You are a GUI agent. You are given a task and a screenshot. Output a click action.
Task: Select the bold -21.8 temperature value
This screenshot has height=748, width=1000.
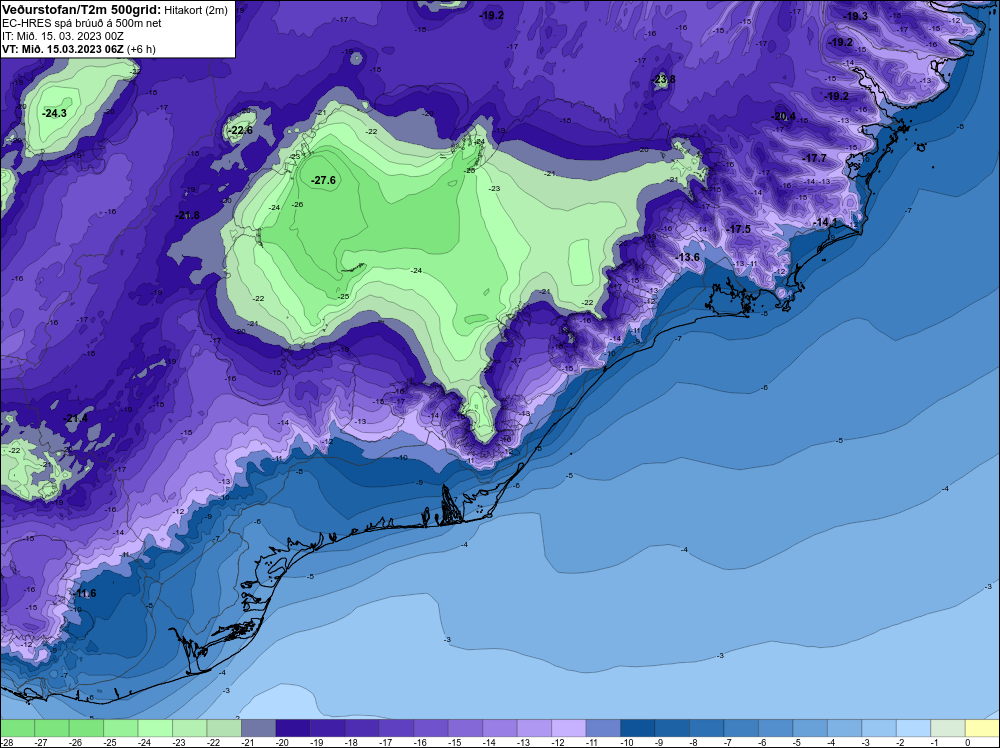188,216
